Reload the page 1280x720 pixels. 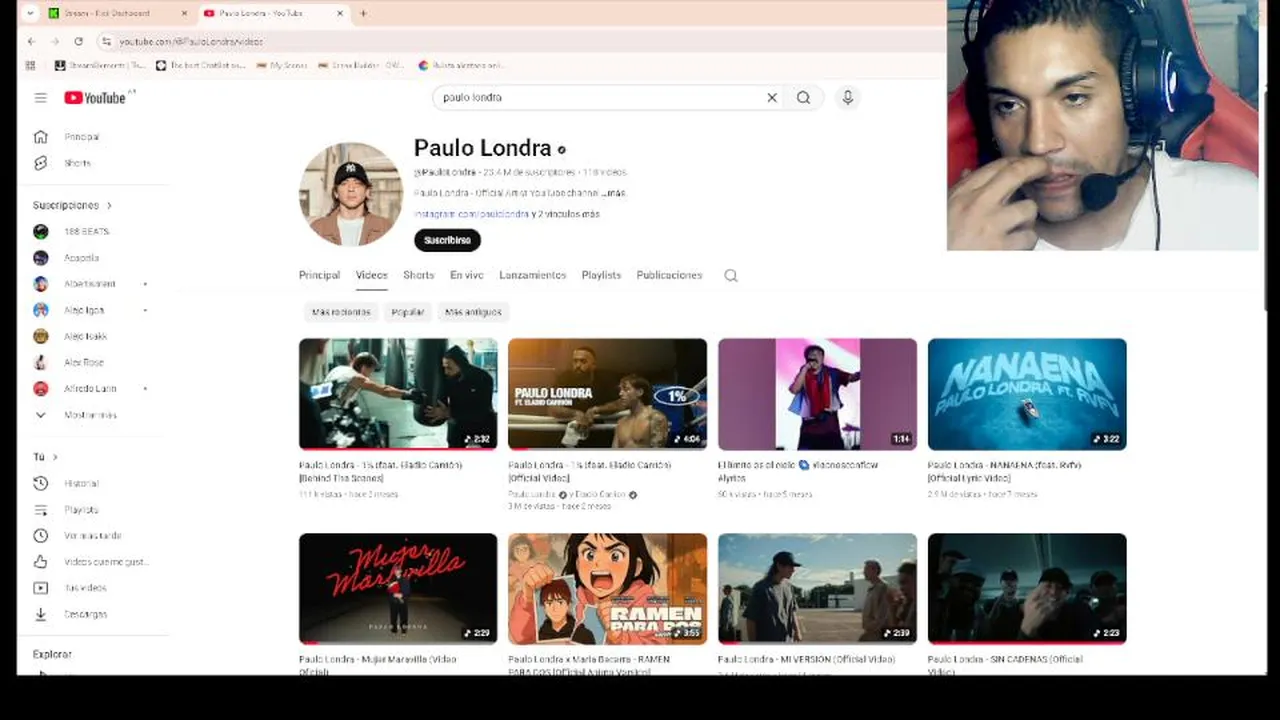(78, 41)
